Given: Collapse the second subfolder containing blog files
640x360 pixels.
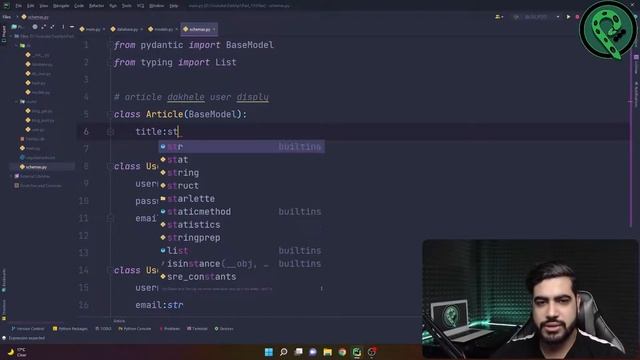Looking at the screenshot, I should click(17, 102).
